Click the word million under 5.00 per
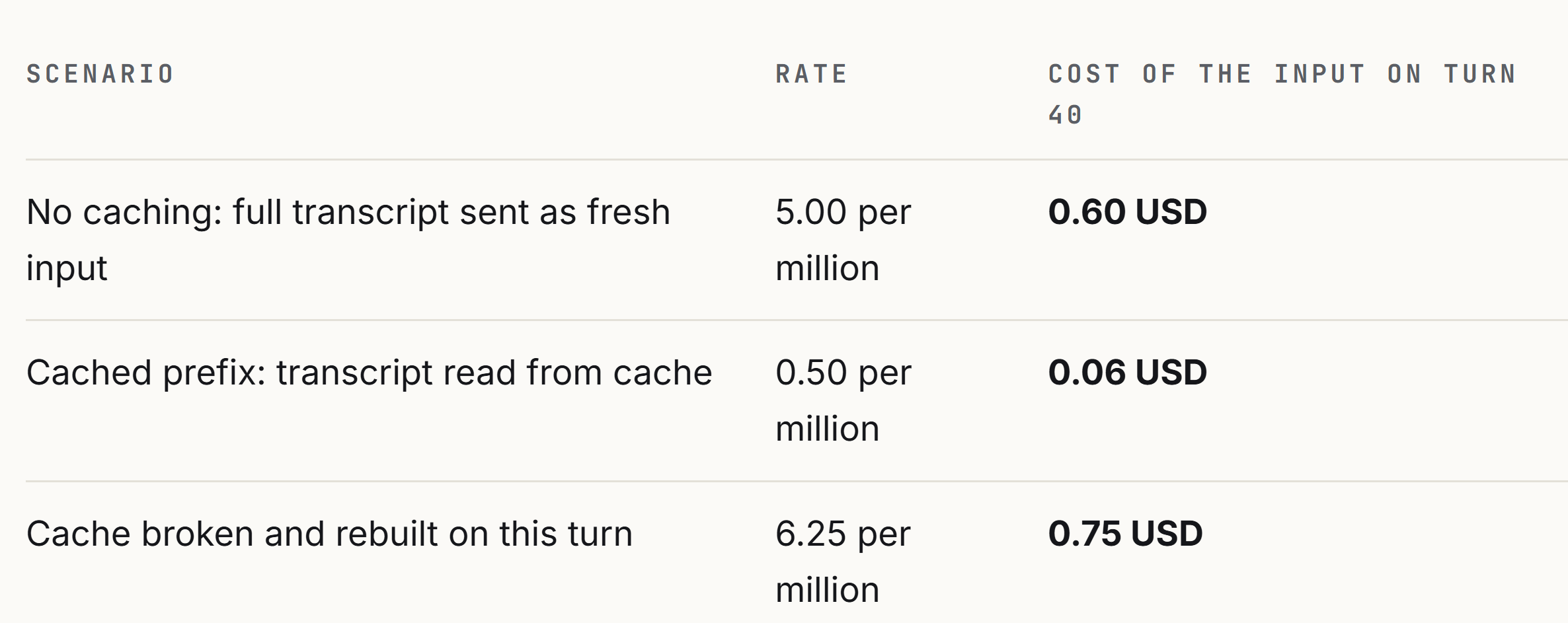 coord(828,269)
